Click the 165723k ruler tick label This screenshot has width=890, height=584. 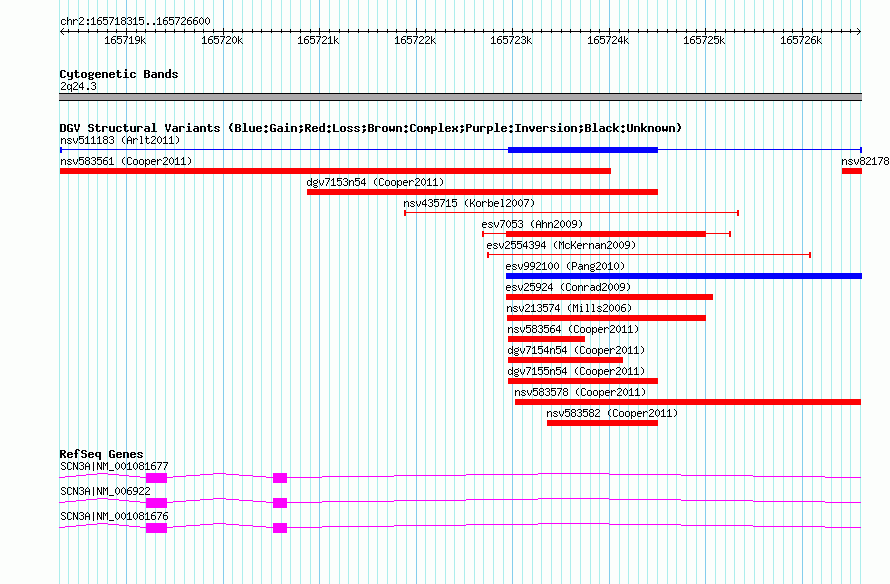point(511,40)
